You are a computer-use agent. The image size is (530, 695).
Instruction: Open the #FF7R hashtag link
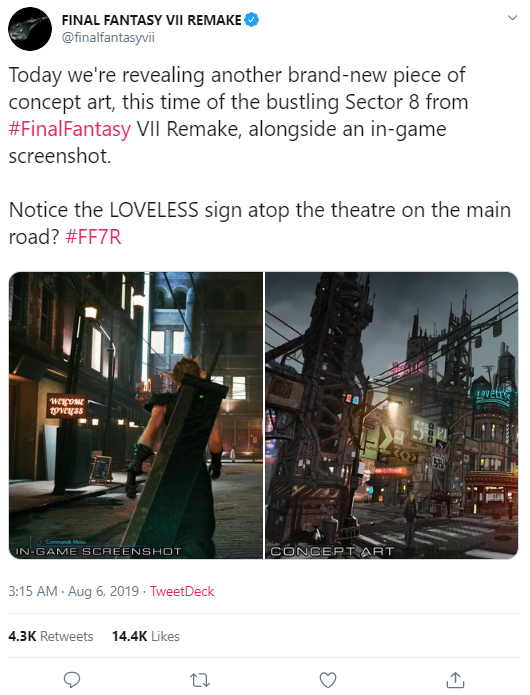[x=93, y=237]
